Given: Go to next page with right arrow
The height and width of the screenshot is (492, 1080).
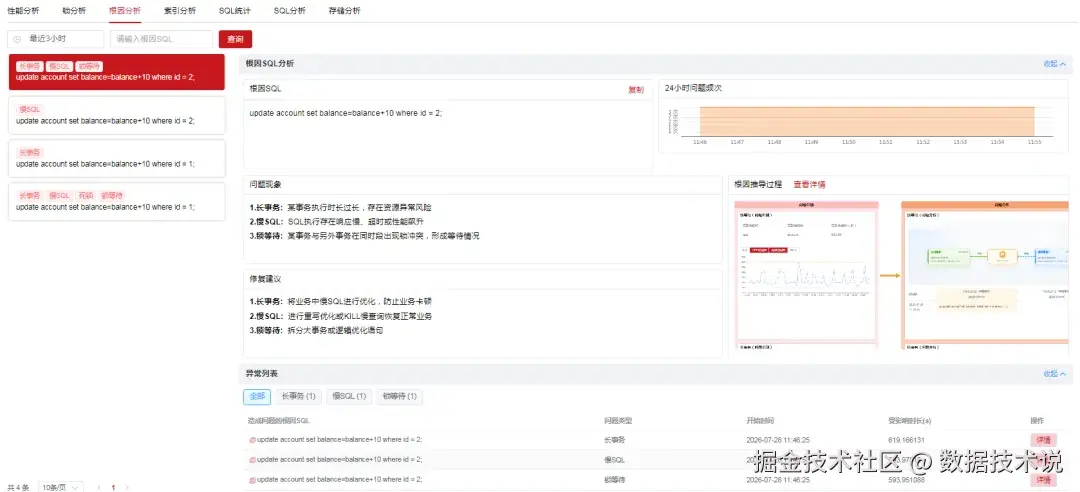Looking at the screenshot, I should click(127, 487).
